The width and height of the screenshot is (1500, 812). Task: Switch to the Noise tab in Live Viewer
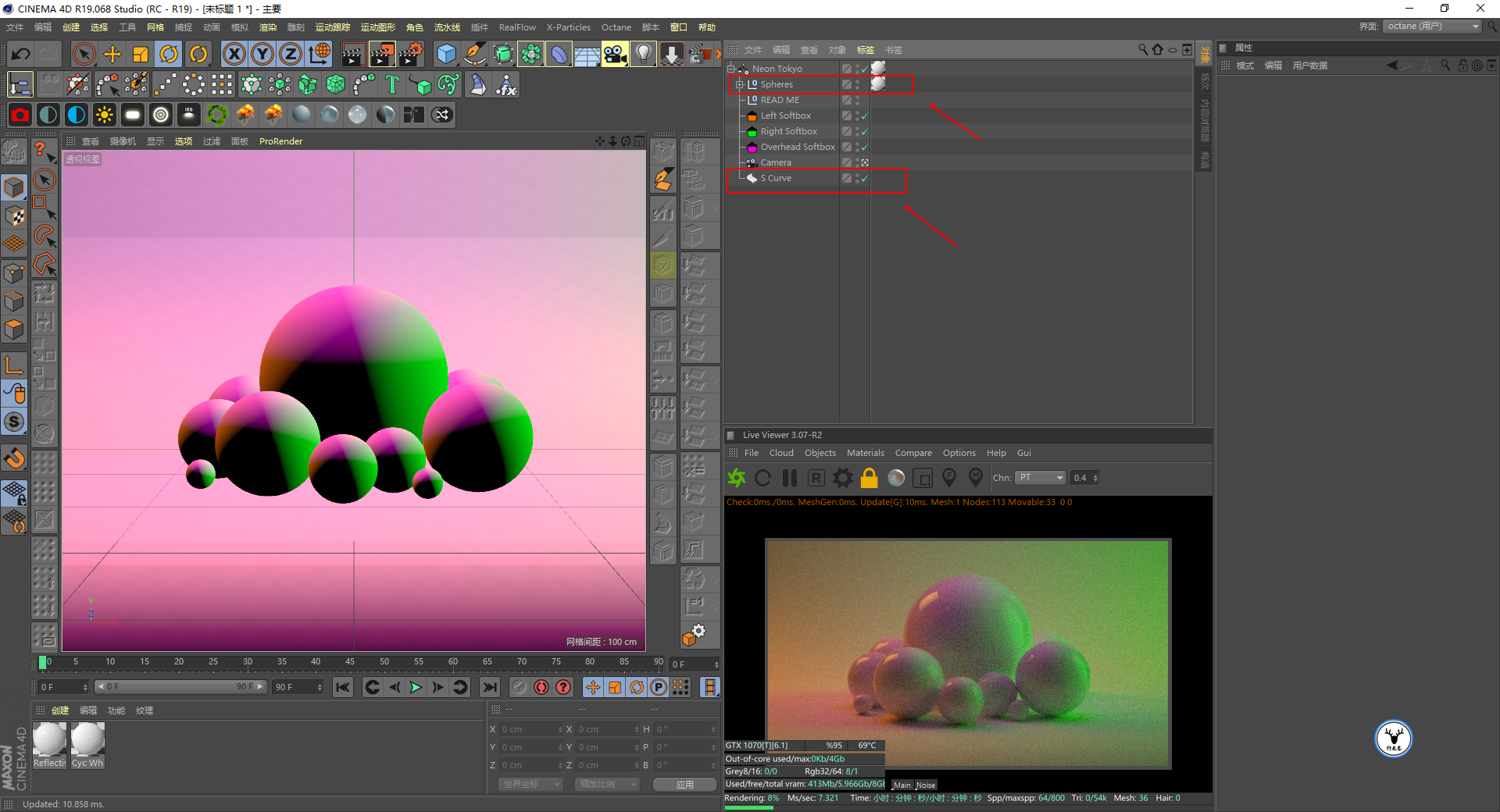(x=925, y=785)
